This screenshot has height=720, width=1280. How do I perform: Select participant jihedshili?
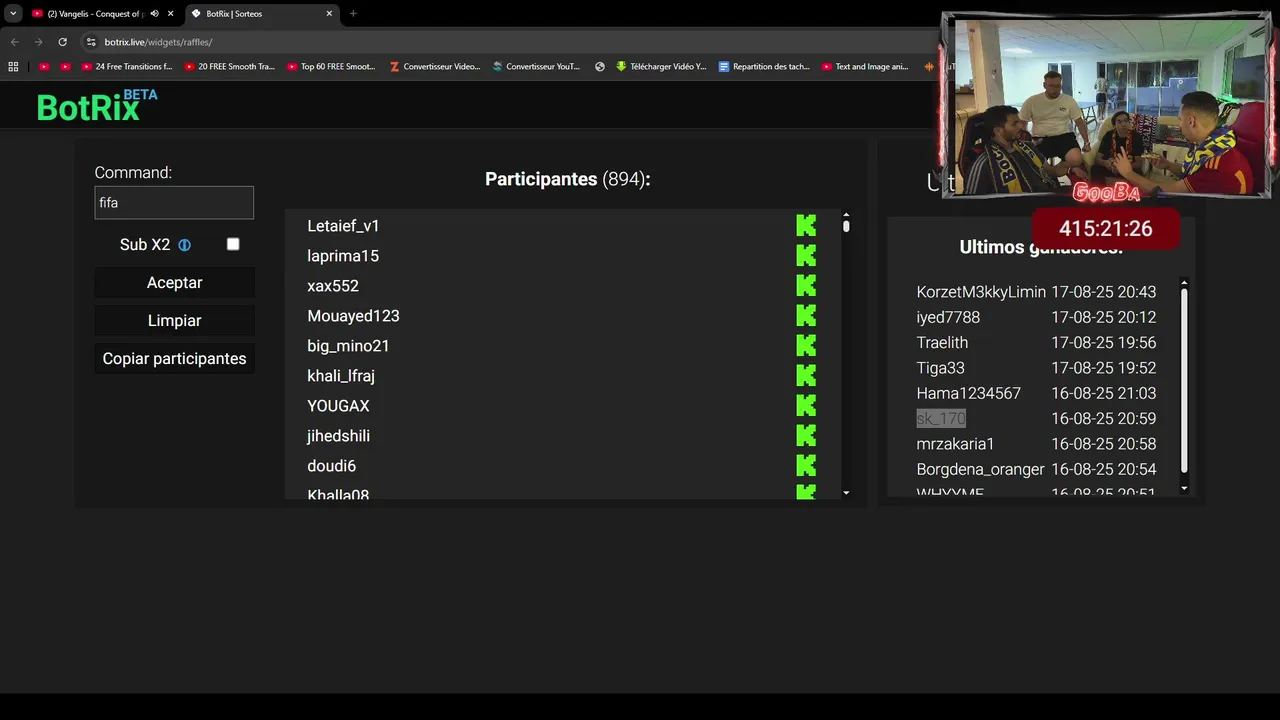[x=338, y=436]
